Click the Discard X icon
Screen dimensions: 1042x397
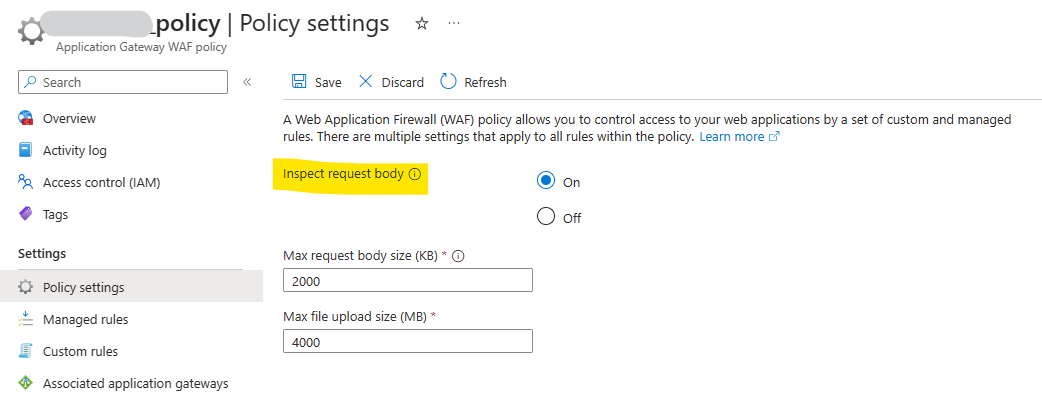coord(366,82)
